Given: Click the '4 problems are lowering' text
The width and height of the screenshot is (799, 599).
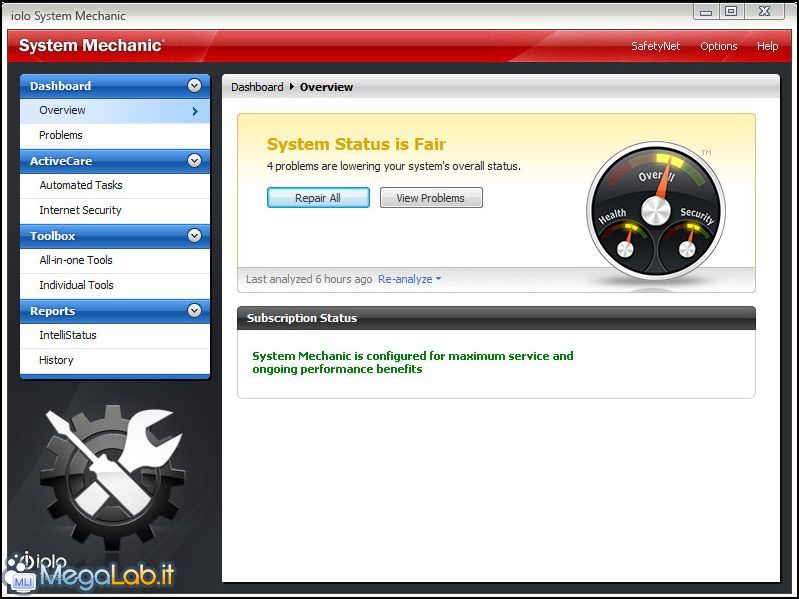Looking at the screenshot, I should pyautogui.click(x=393, y=166).
